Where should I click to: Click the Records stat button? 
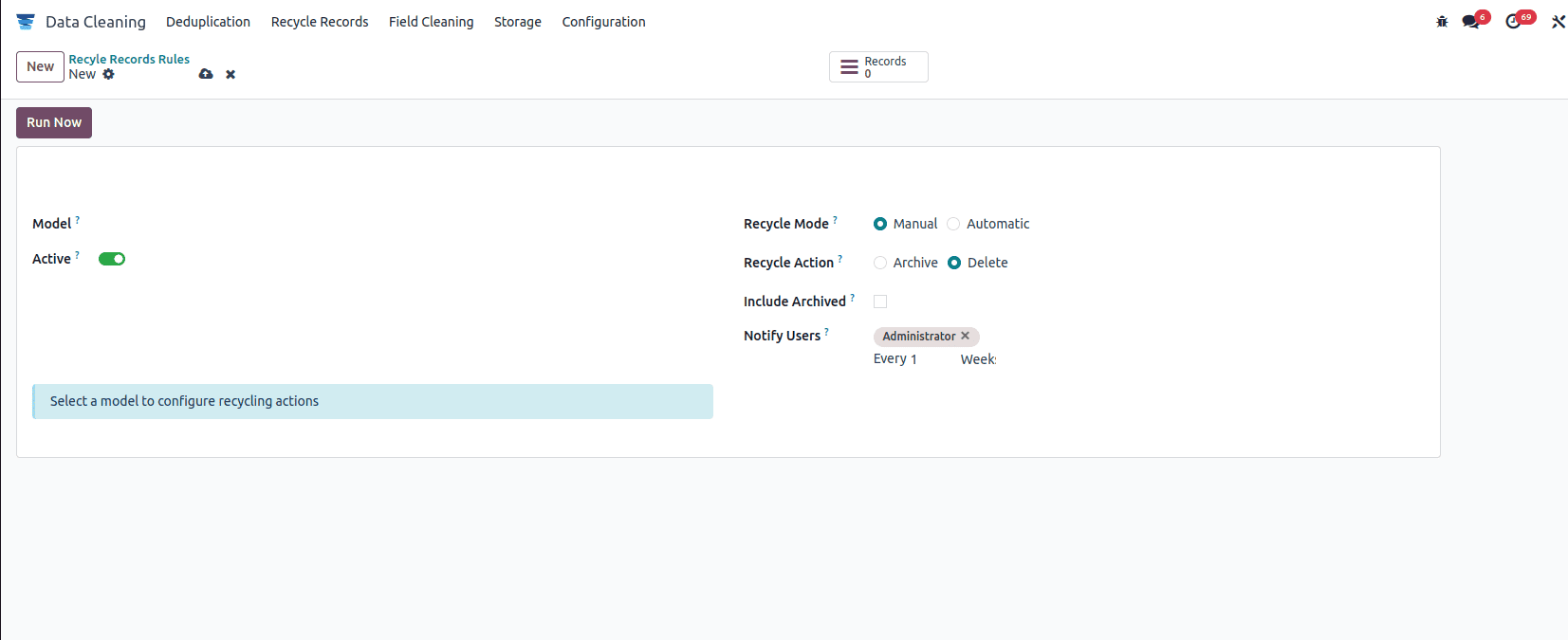pos(878,67)
